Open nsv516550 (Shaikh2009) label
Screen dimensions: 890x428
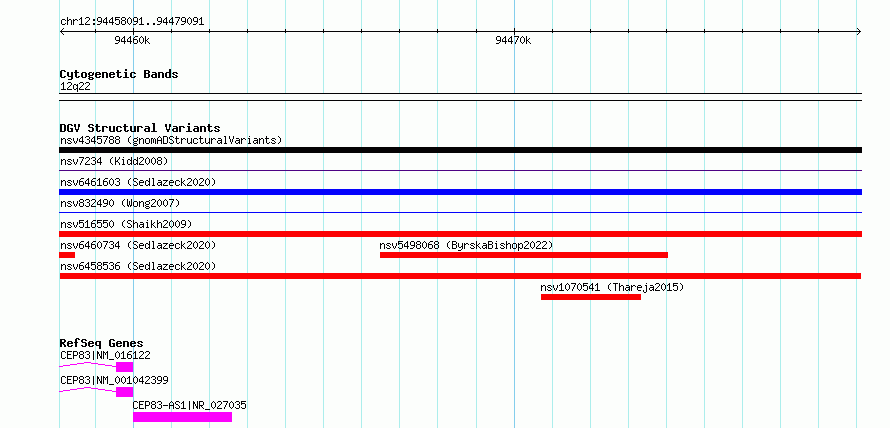[x=126, y=224]
